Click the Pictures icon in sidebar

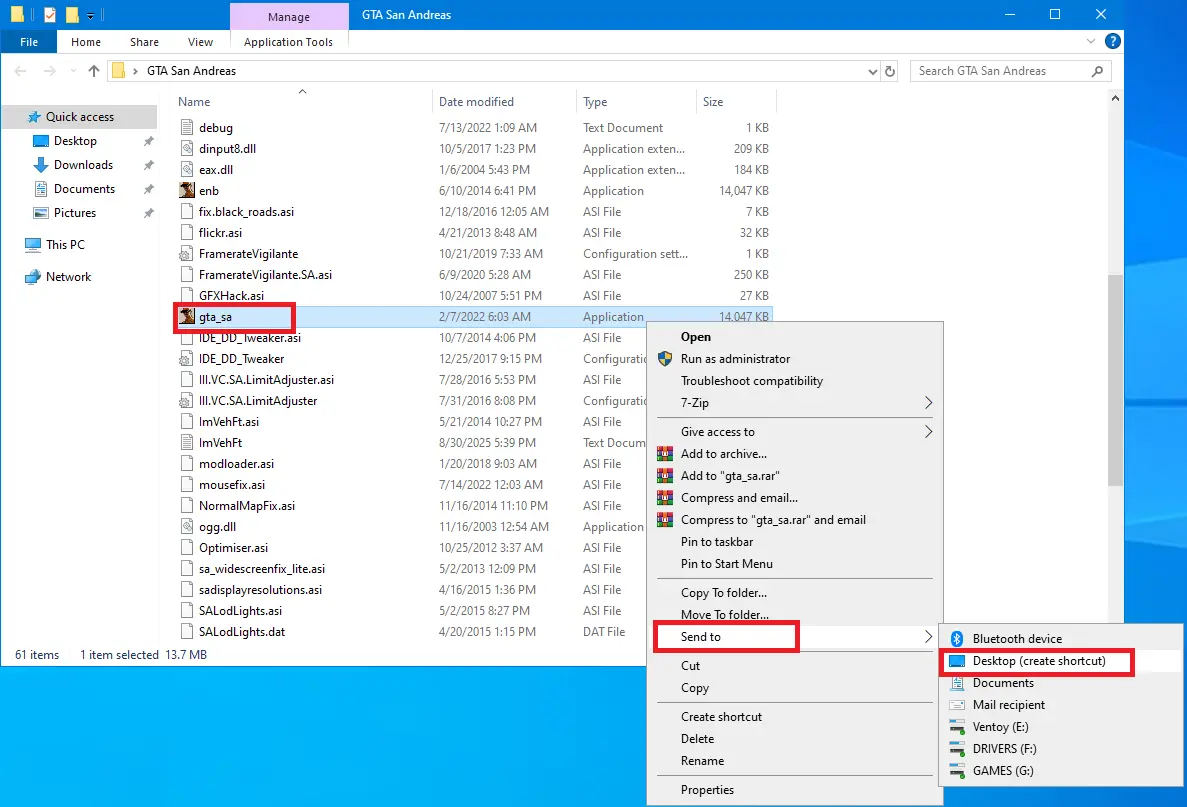click(41, 213)
